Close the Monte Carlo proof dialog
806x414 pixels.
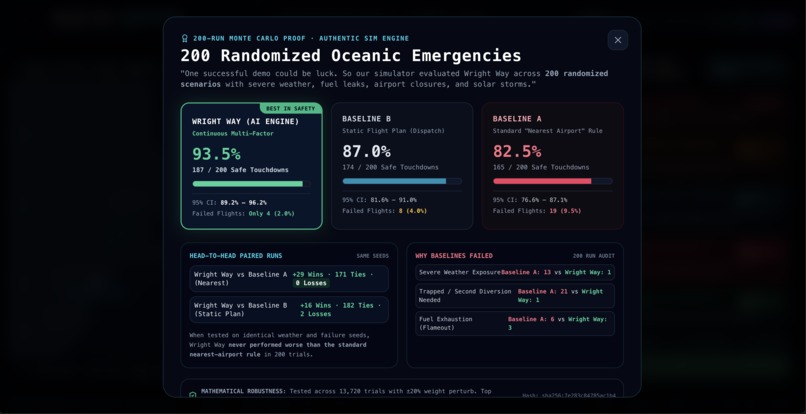(617, 40)
